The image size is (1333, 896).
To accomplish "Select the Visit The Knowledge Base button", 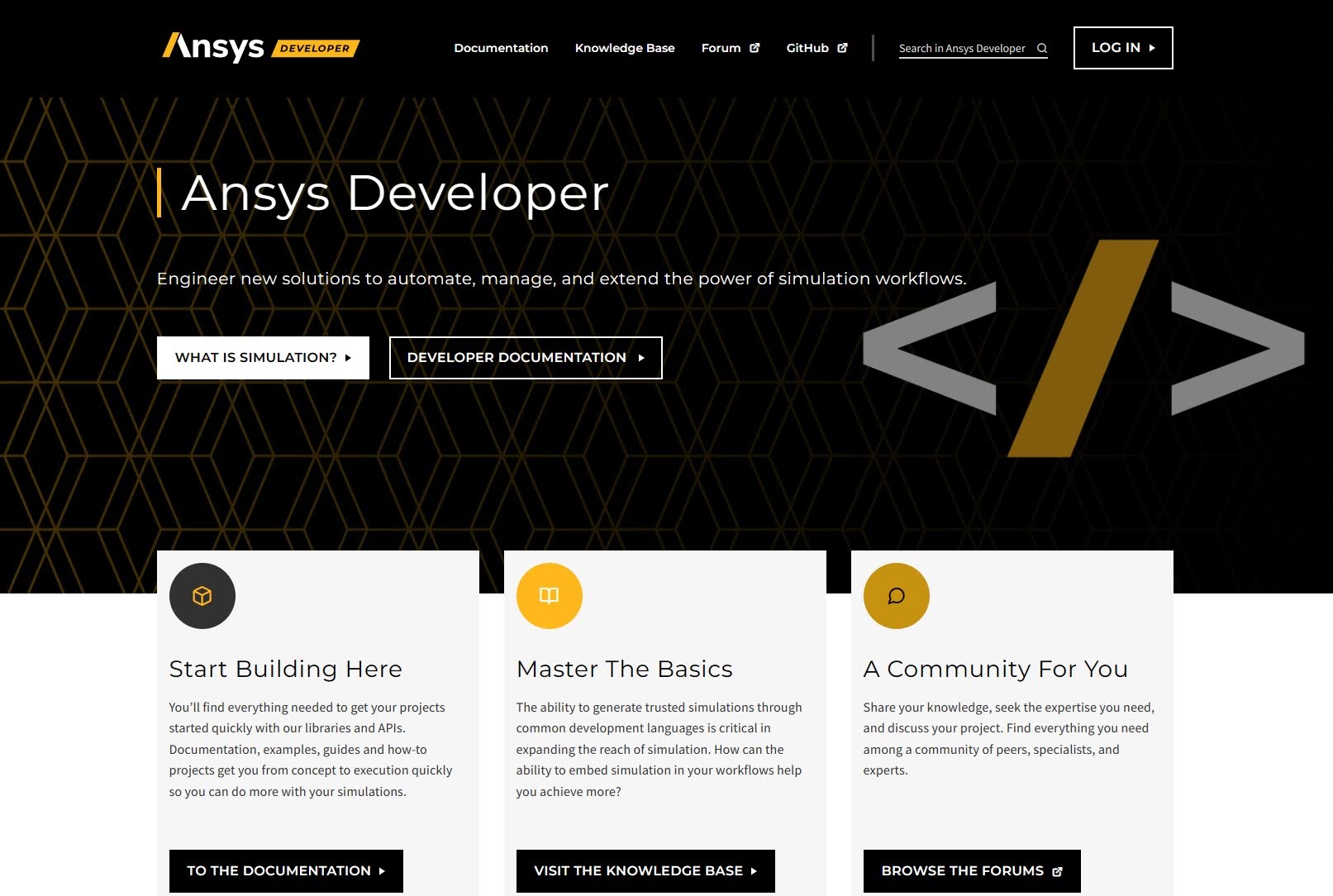I will (x=645, y=870).
